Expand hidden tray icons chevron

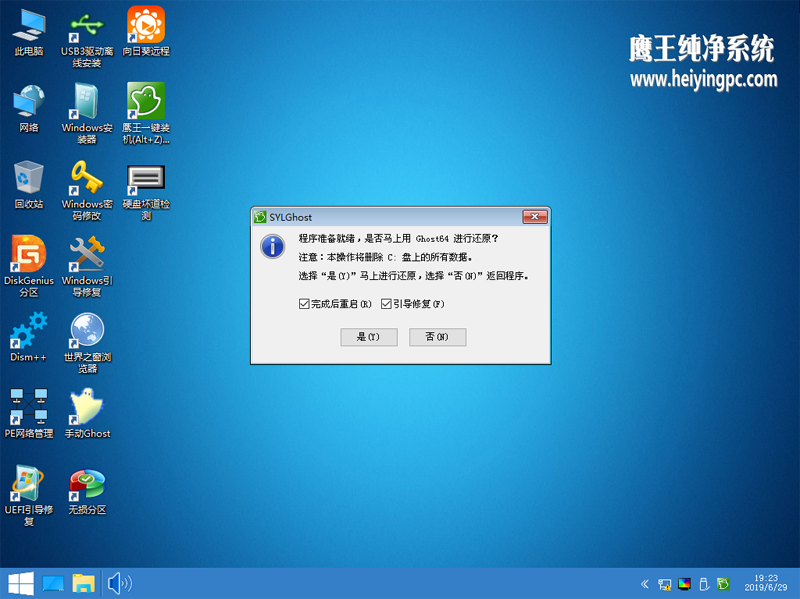[x=645, y=584]
